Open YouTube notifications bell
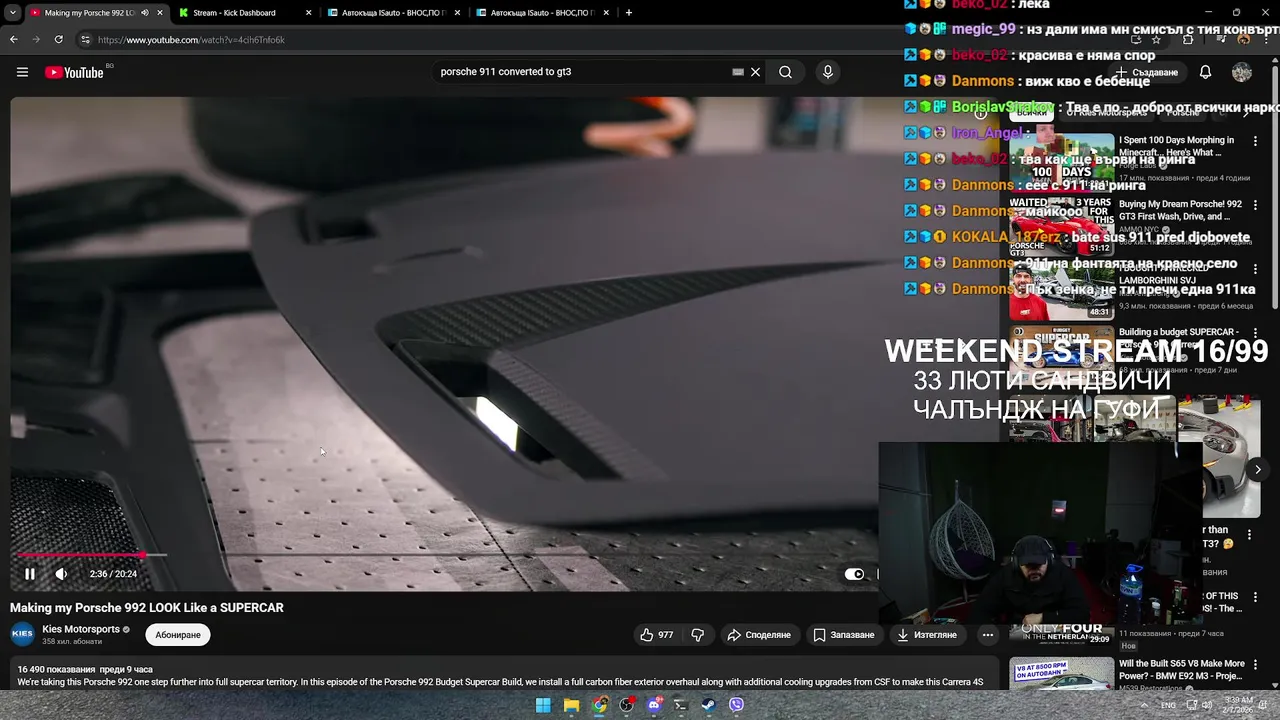1280x720 pixels. tap(1205, 72)
